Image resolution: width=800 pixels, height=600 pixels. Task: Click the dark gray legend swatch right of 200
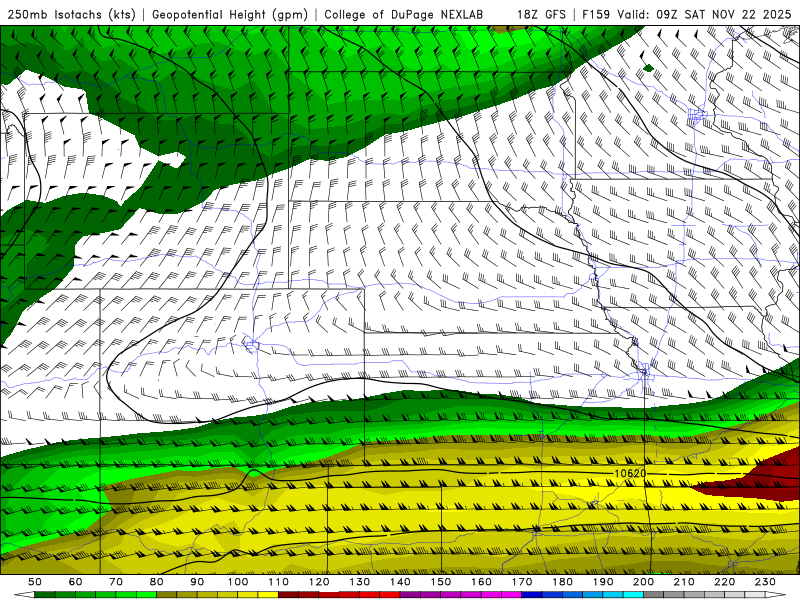654,595
